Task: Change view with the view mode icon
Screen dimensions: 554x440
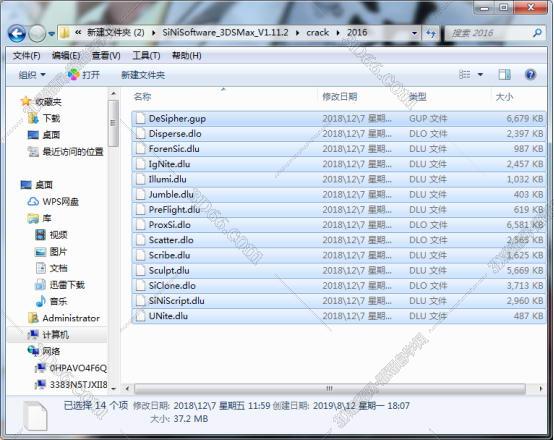Action: [x=464, y=74]
